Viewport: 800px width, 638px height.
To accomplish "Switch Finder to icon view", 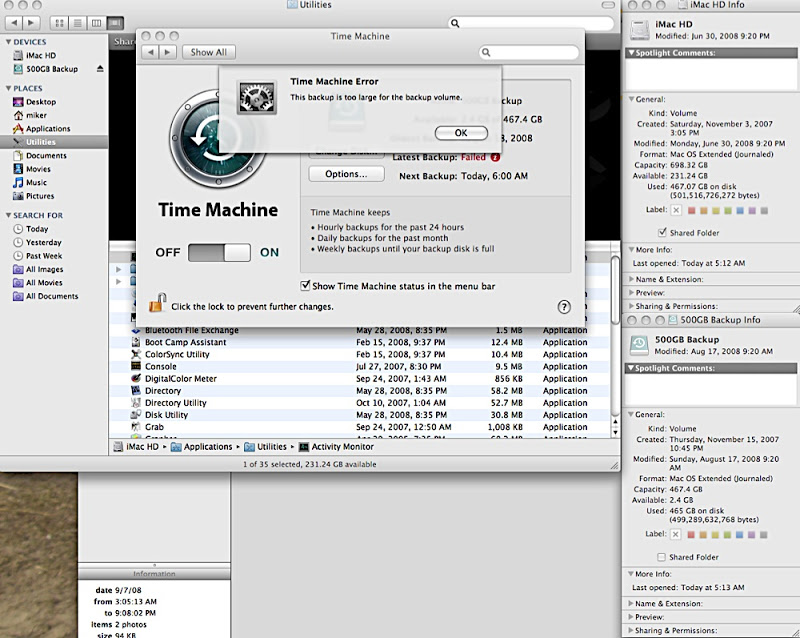I will [59, 23].
